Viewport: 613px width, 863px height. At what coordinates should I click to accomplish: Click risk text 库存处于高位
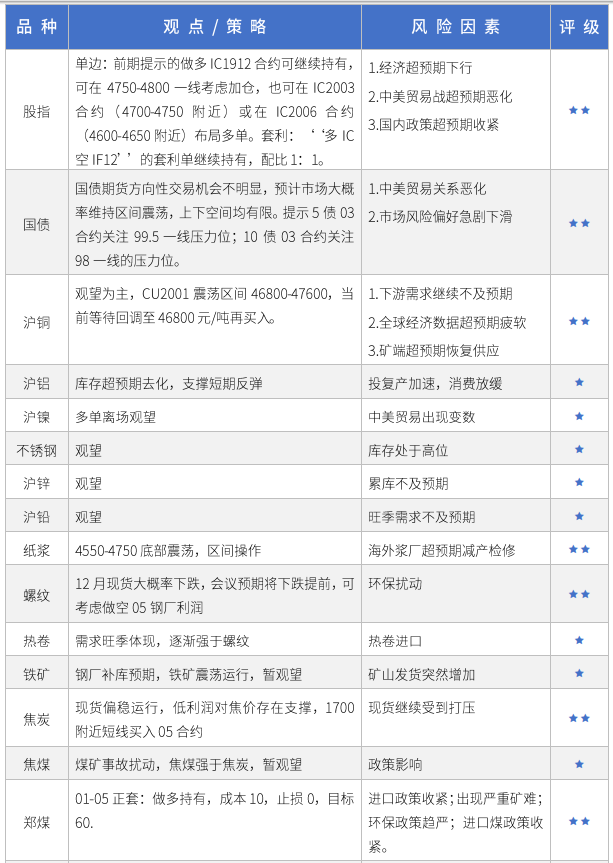tap(408, 451)
